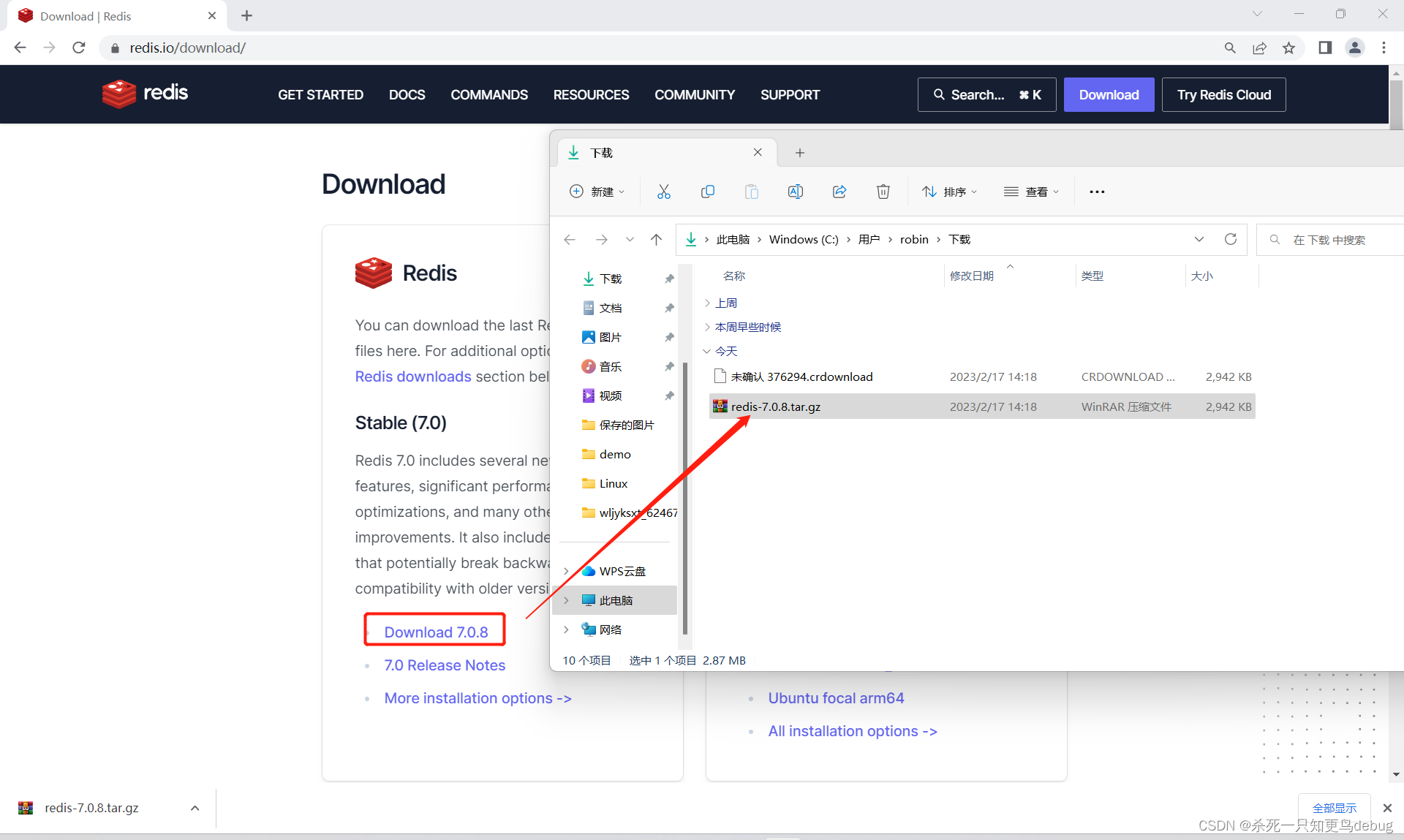Sort by 修改日期 column header
Screen dimensions: 1404x840
pos(971,276)
